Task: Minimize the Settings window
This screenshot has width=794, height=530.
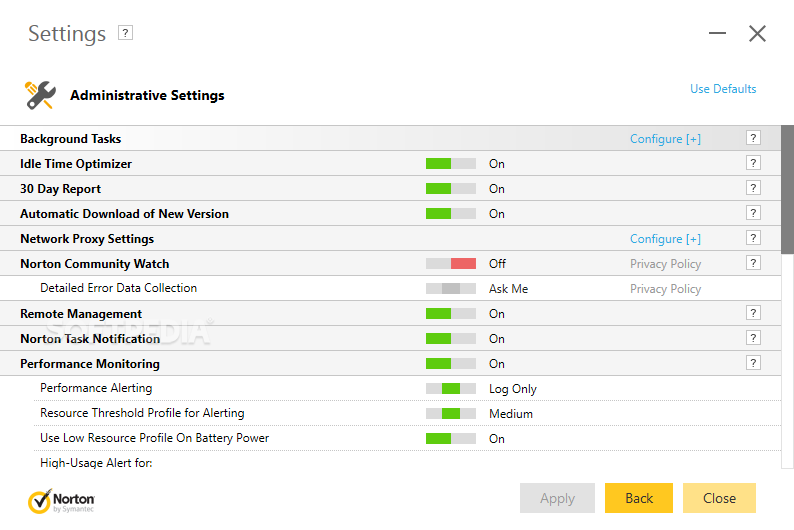Action: point(717,33)
